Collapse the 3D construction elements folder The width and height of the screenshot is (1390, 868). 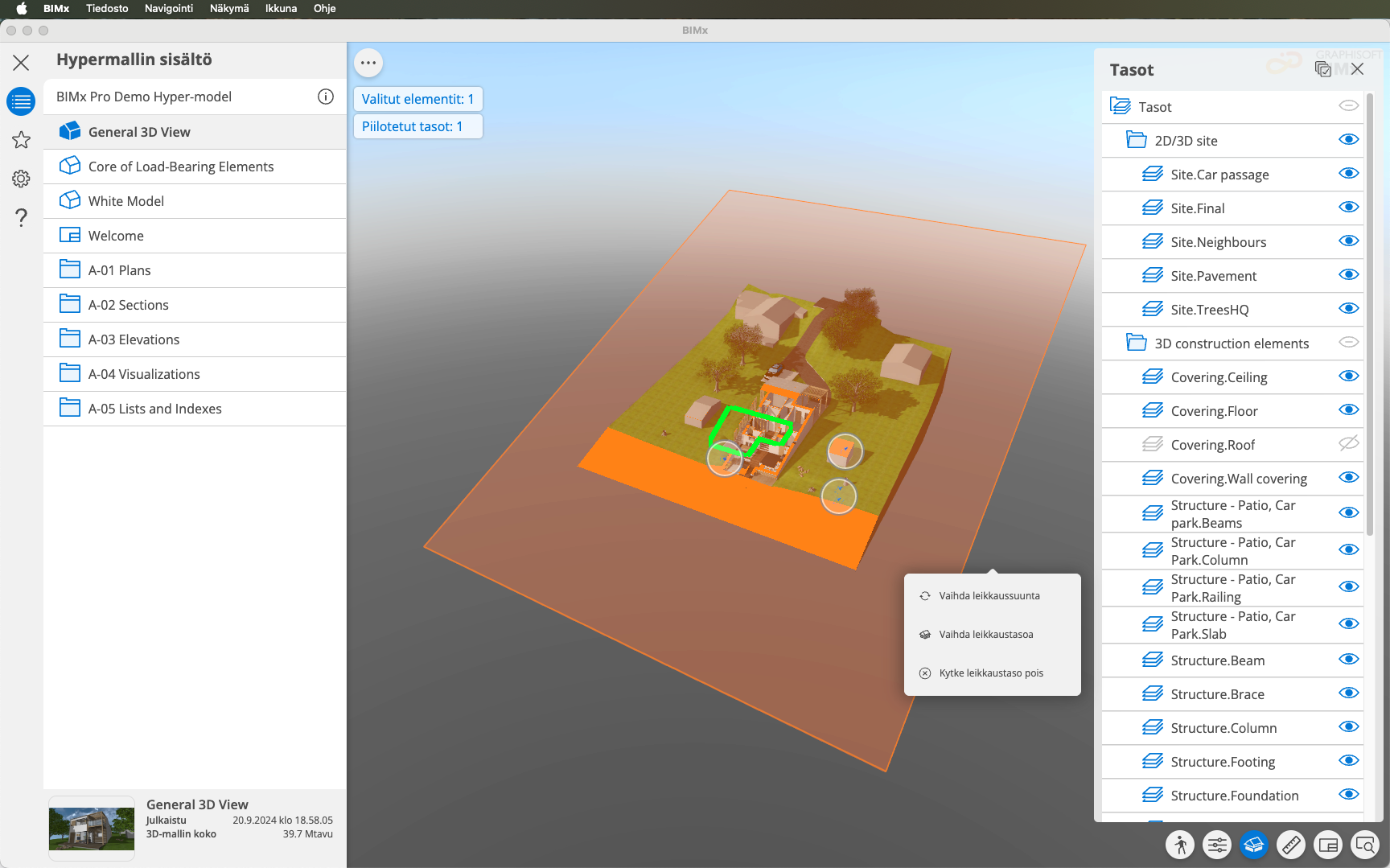click(x=1137, y=343)
